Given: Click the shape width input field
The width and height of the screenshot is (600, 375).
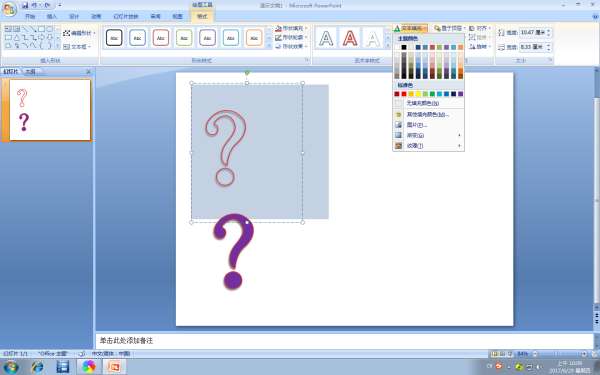Looking at the screenshot, I should pos(532,47).
